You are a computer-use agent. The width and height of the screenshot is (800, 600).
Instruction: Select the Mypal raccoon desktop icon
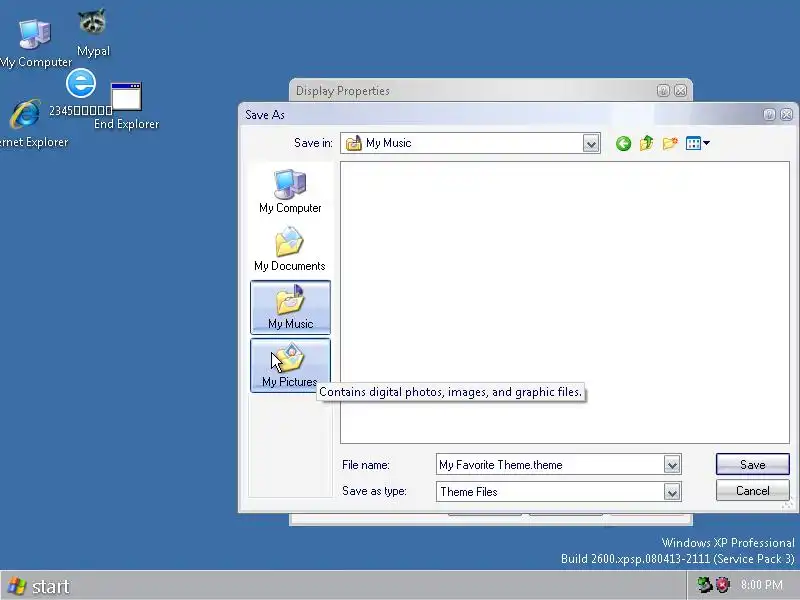[x=93, y=32]
